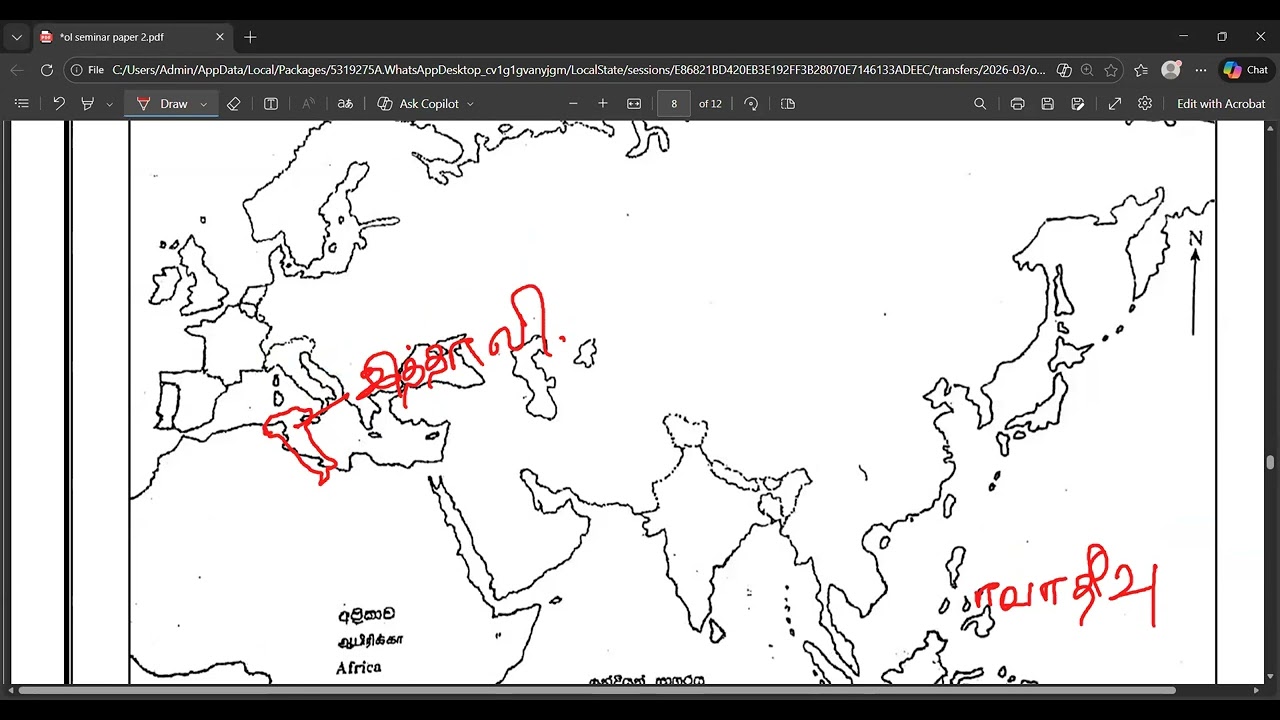
Task: Zoom out the PDF
Action: tap(573, 104)
